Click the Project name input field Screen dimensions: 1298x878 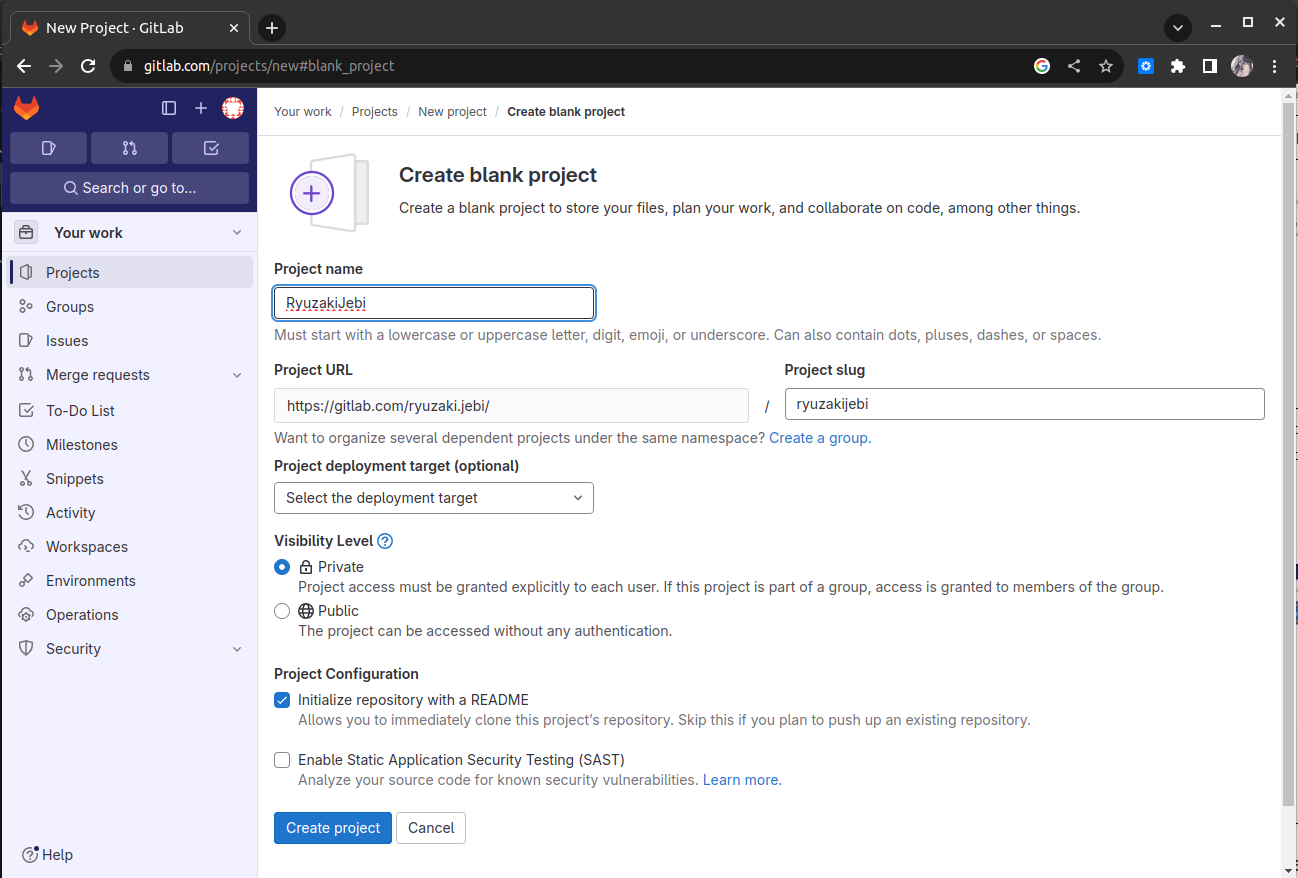434,303
